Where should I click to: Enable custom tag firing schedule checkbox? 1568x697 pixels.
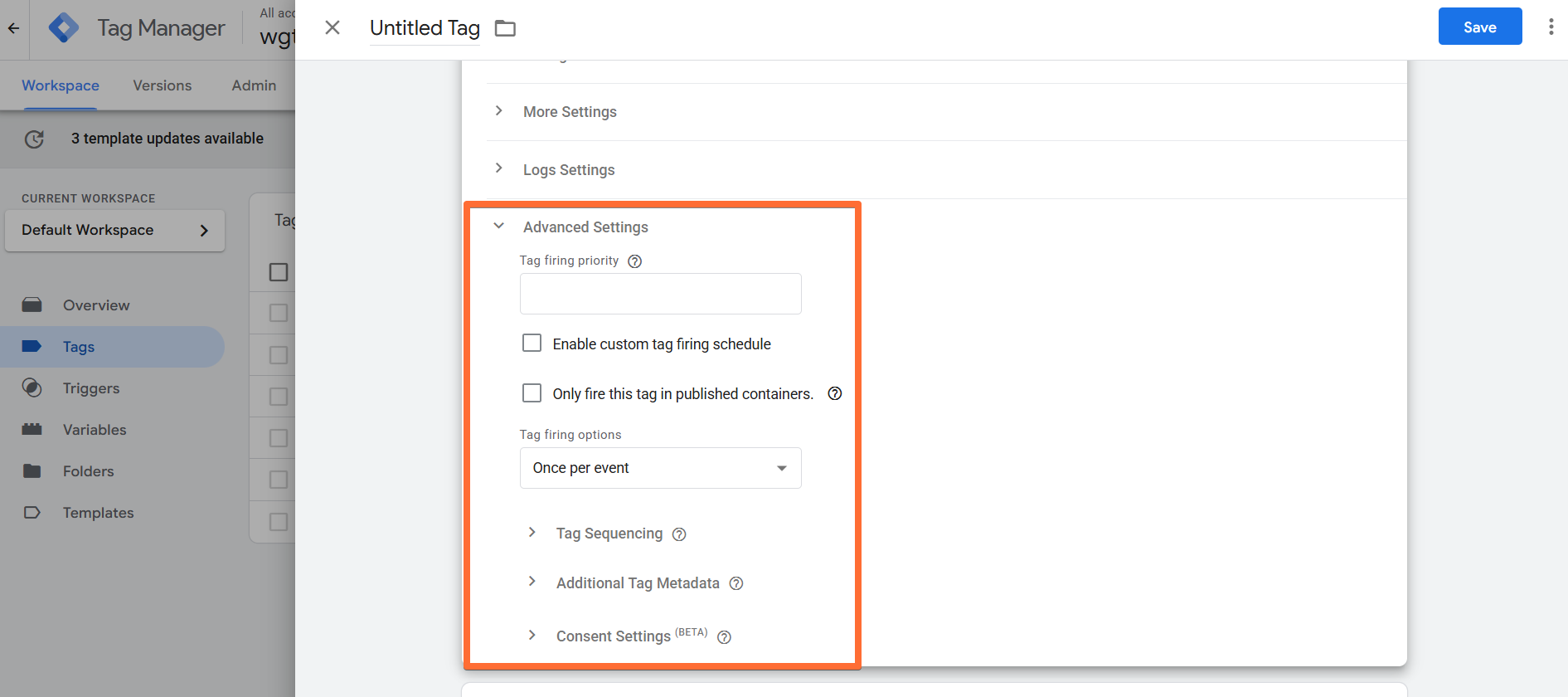pyautogui.click(x=532, y=344)
